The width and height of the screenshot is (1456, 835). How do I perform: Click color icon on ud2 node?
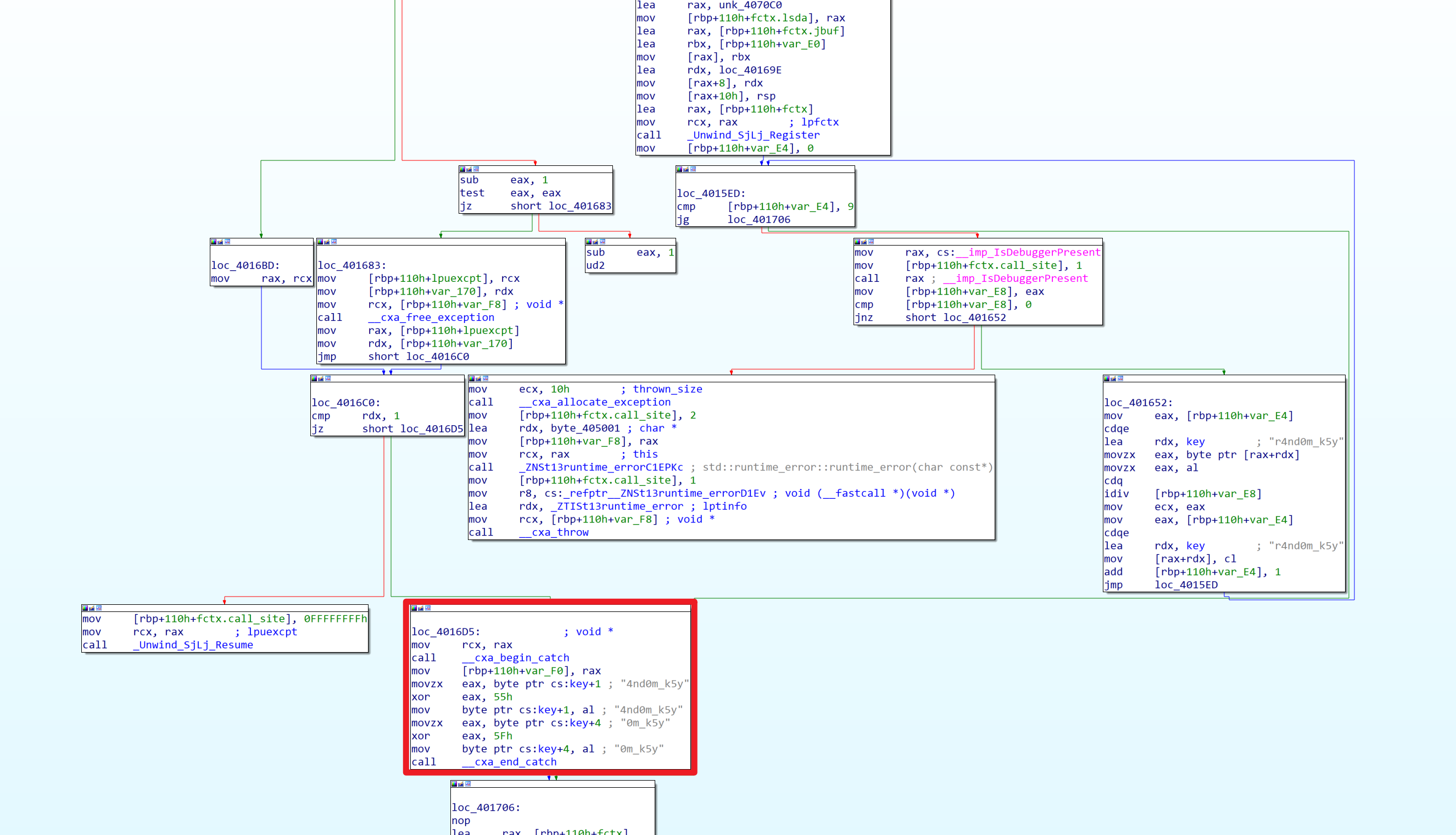[589, 242]
